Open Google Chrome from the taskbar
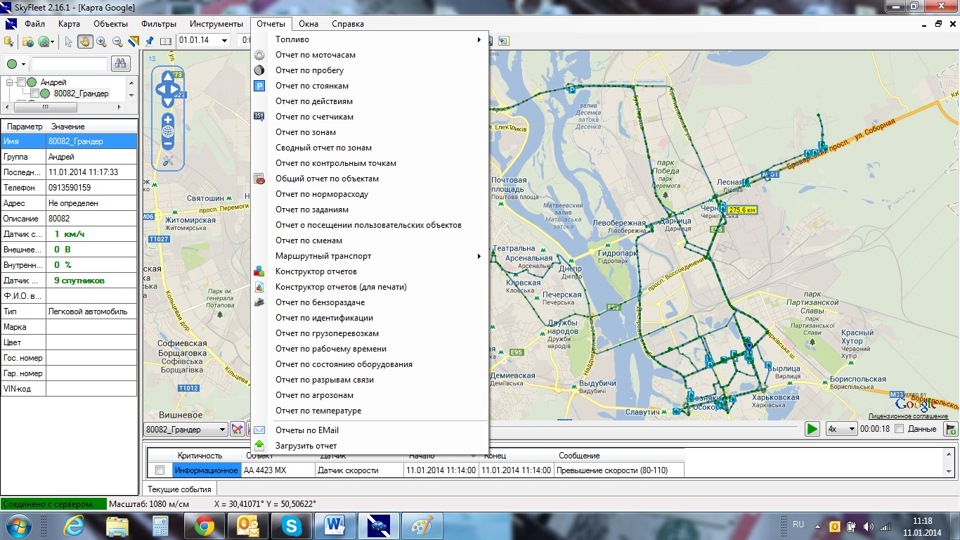Image resolution: width=960 pixels, height=540 pixels. [x=204, y=526]
